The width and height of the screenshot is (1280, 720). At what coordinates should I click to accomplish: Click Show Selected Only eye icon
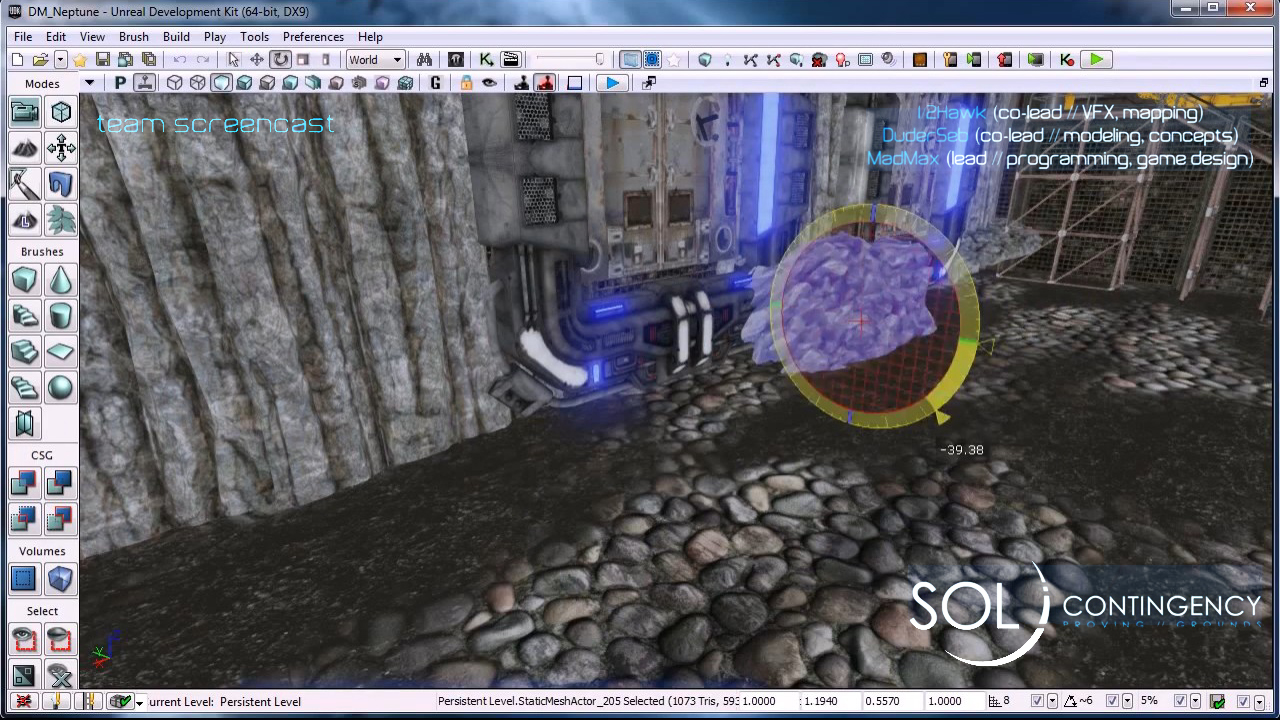[x=24, y=639]
